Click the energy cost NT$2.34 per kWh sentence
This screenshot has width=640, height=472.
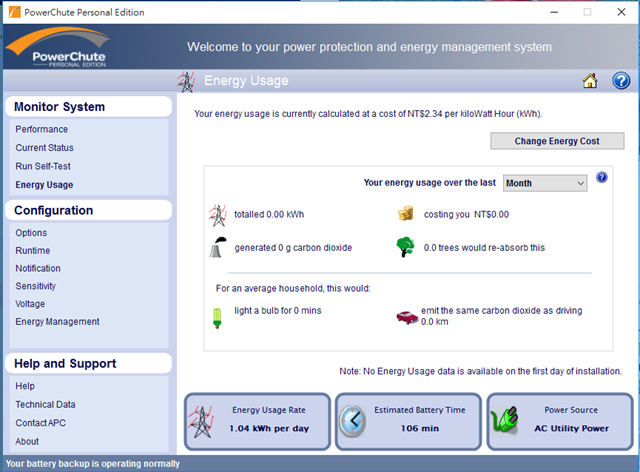pos(368,114)
